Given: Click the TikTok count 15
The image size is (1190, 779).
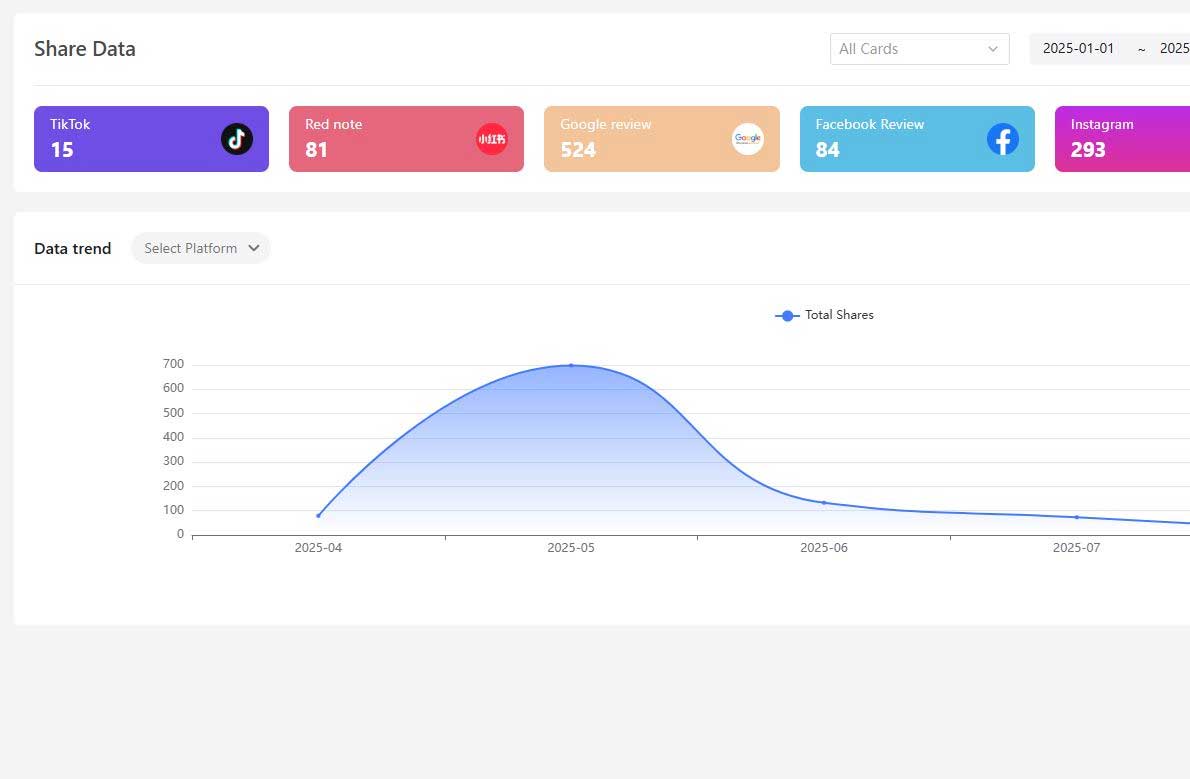Looking at the screenshot, I should point(62,150).
